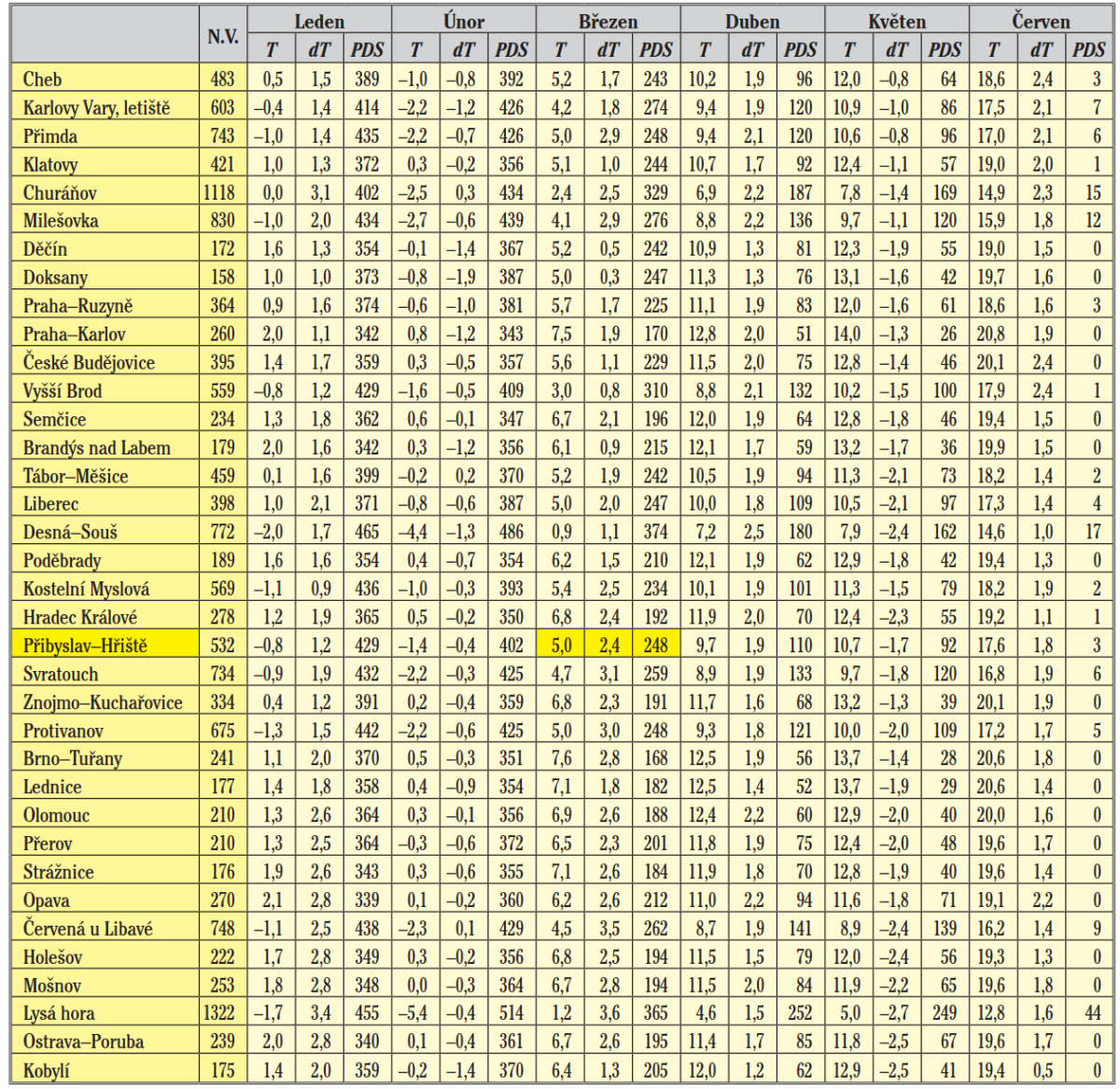The width and height of the screenshot is (1120, 1089).
Task: Click the Lysá hora altitude value 1322
Action: pyautogui.click(x=220, y=1012)
